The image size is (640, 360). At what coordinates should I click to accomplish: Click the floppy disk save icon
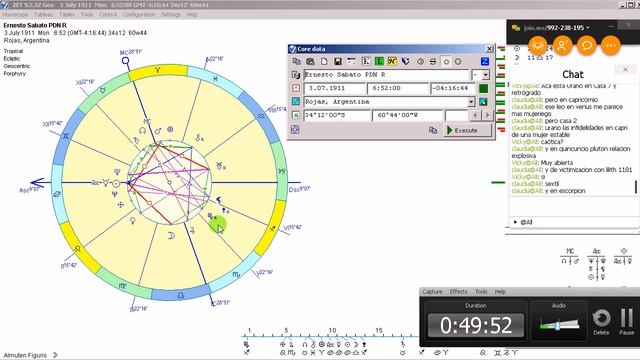[338, 62]
